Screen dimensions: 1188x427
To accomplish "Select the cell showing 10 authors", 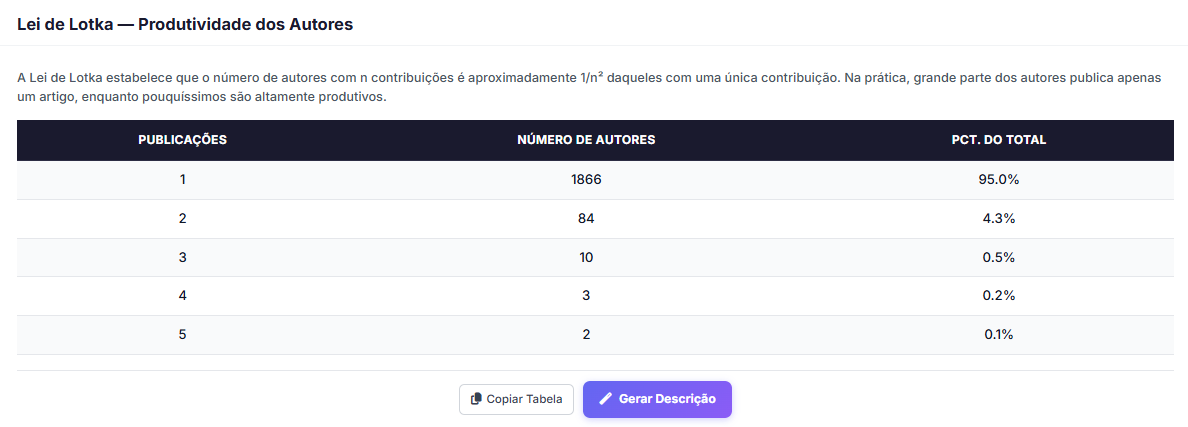I will pos(586,257).
